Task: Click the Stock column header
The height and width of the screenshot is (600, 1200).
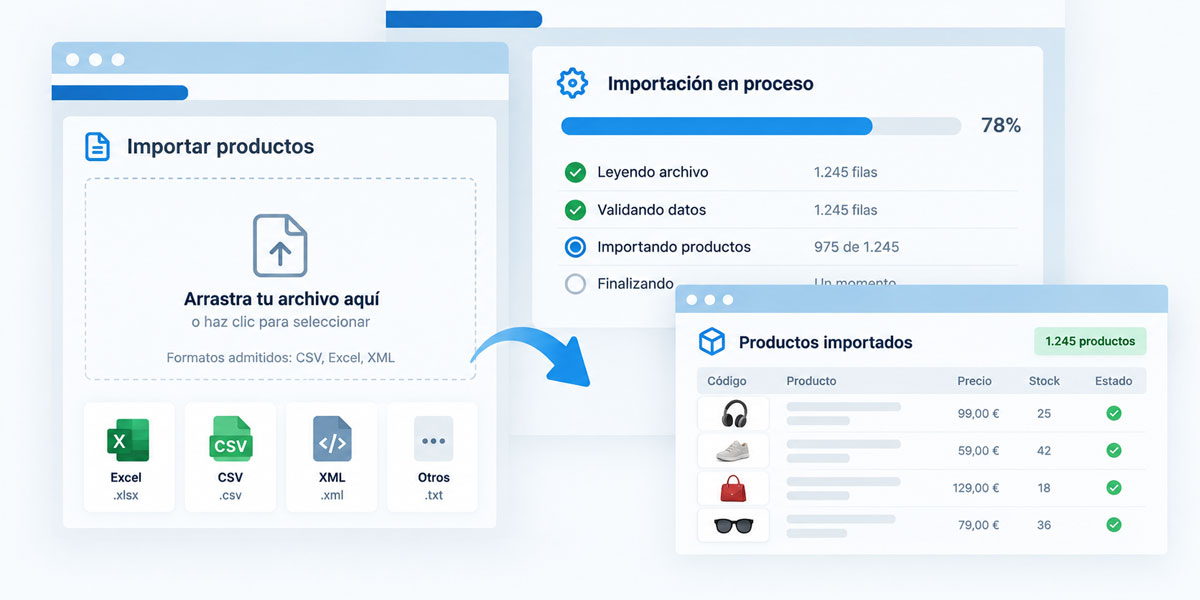Action: pyautogui.click(x=1044, y=381)
